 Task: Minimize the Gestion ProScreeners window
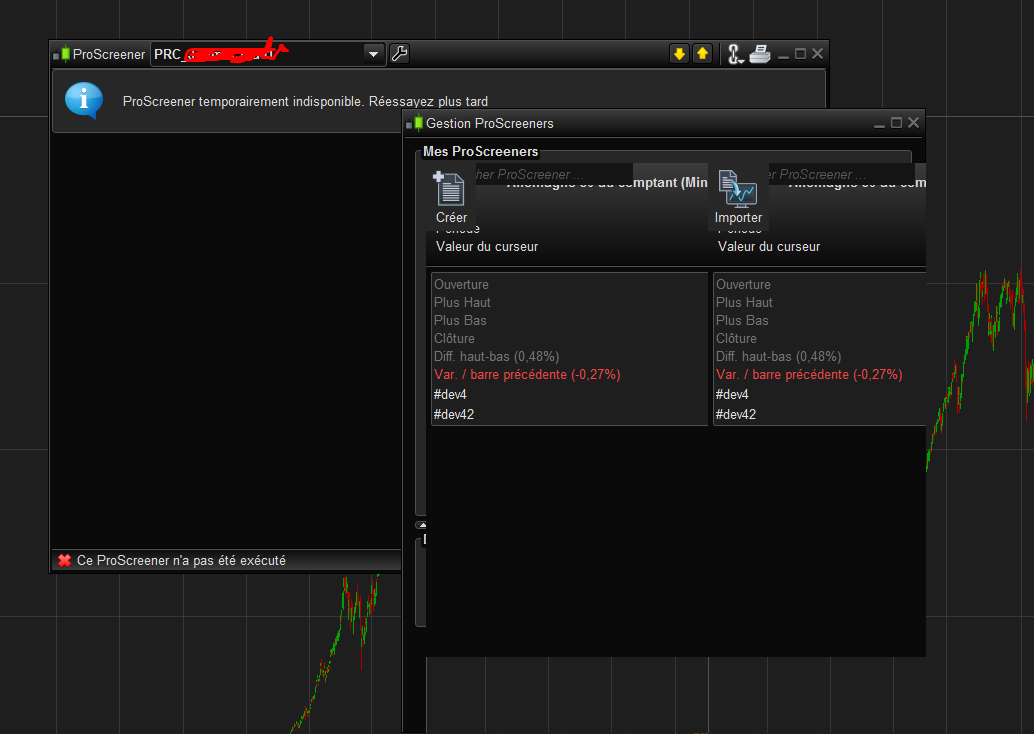tap(879, 124)
